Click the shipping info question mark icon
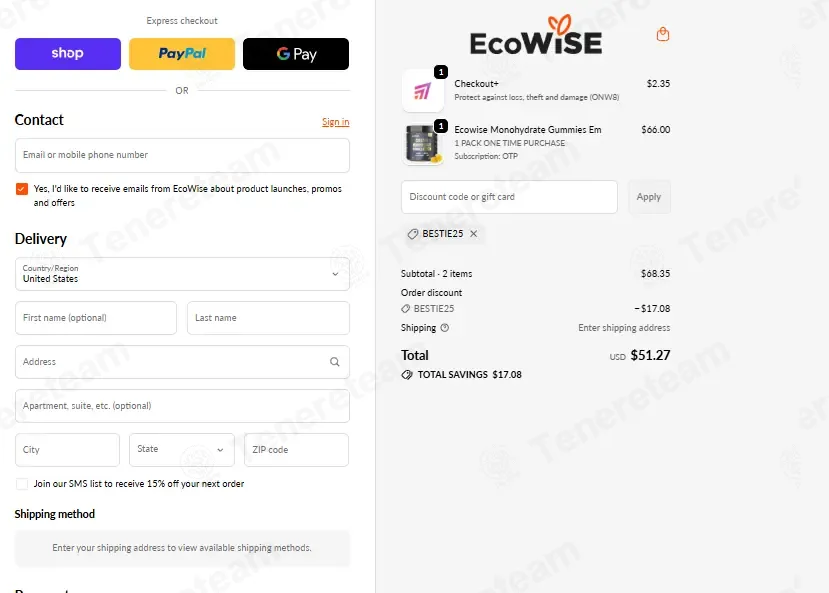The image size is (829, 593). (x=445, y=328)
